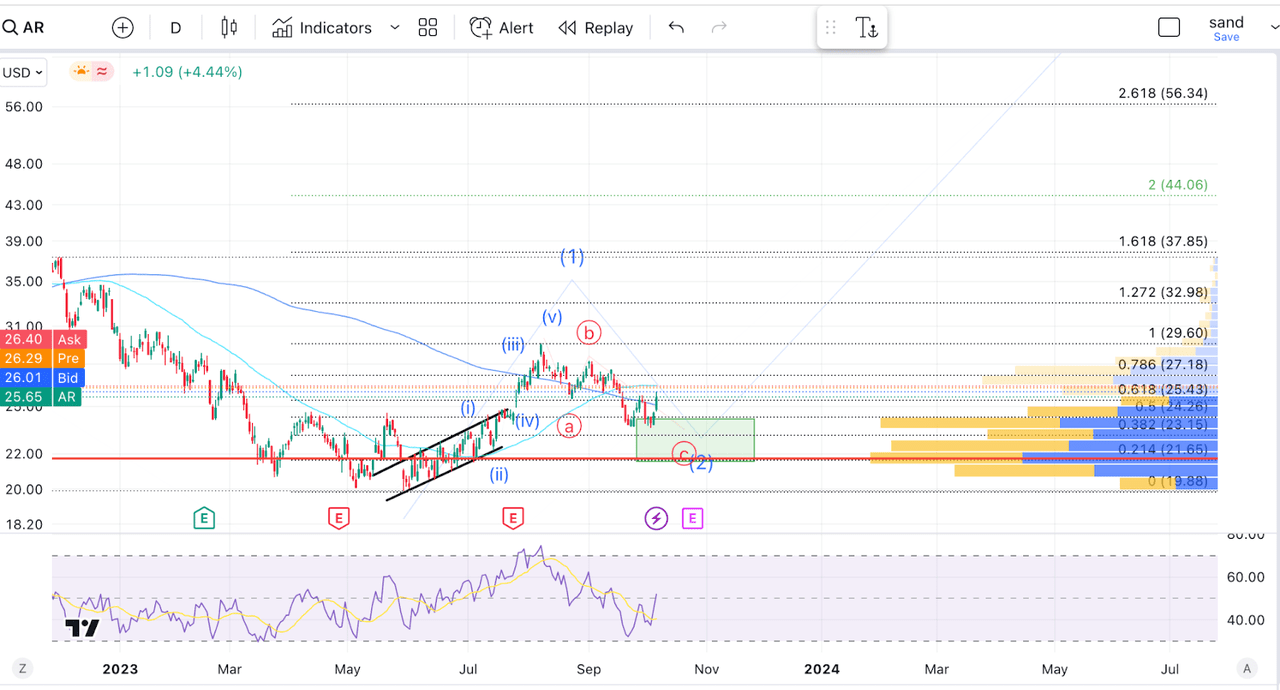Screen dimensions: 1280x690
Task: Click the purple lightning bolt event marker
Action: 656,518
